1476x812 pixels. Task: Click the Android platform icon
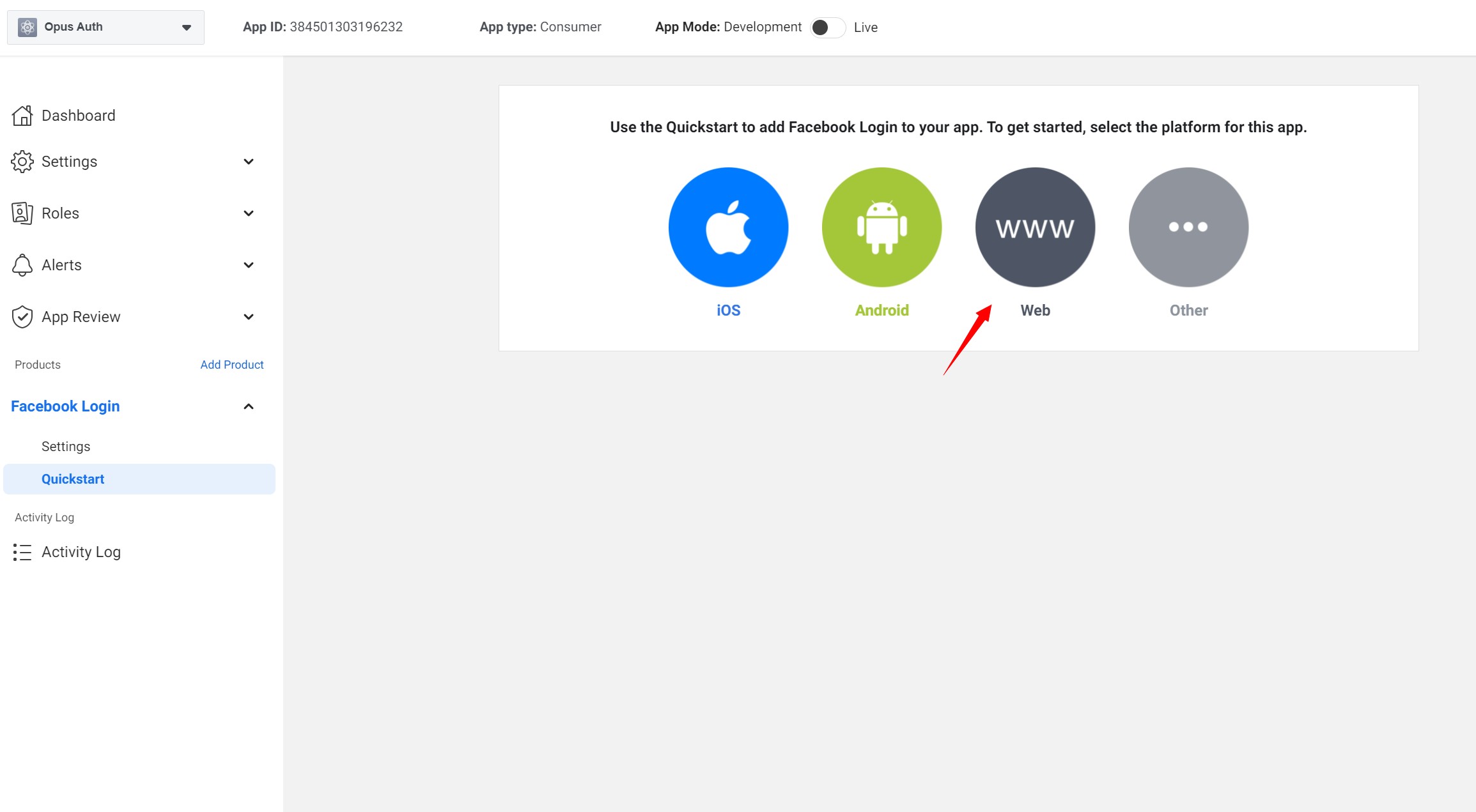tap(881, 226)
